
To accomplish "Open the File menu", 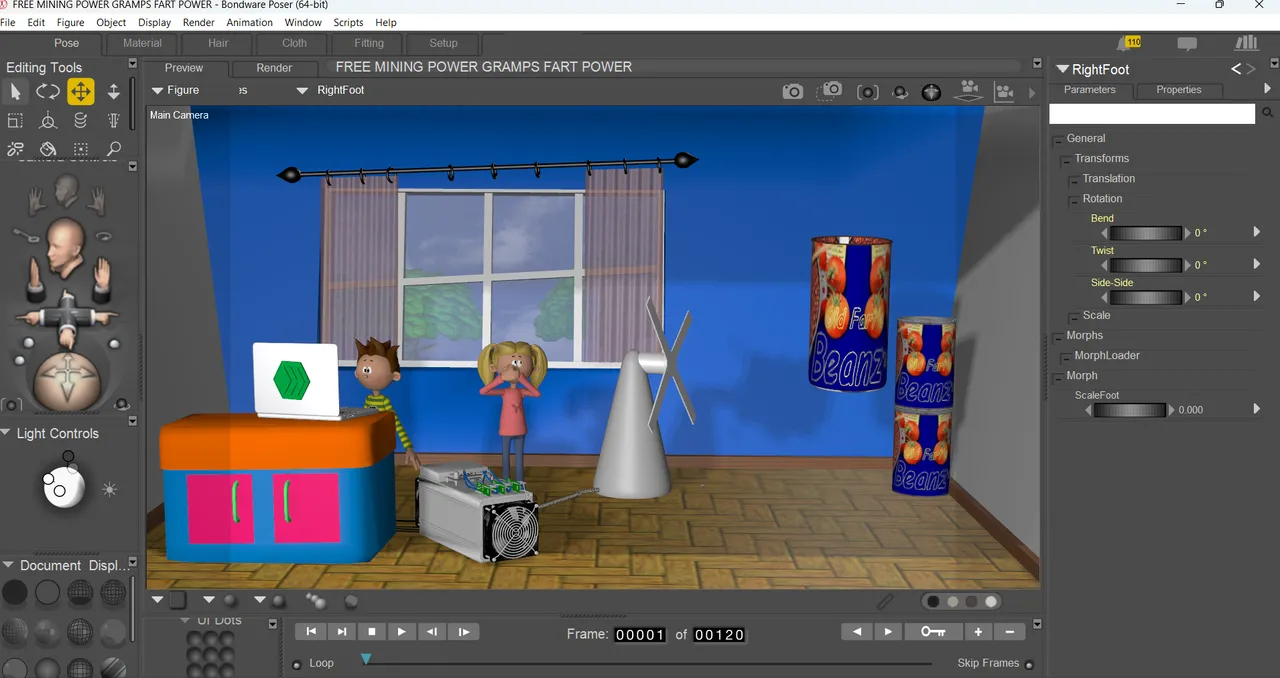I will pos(8,22).
